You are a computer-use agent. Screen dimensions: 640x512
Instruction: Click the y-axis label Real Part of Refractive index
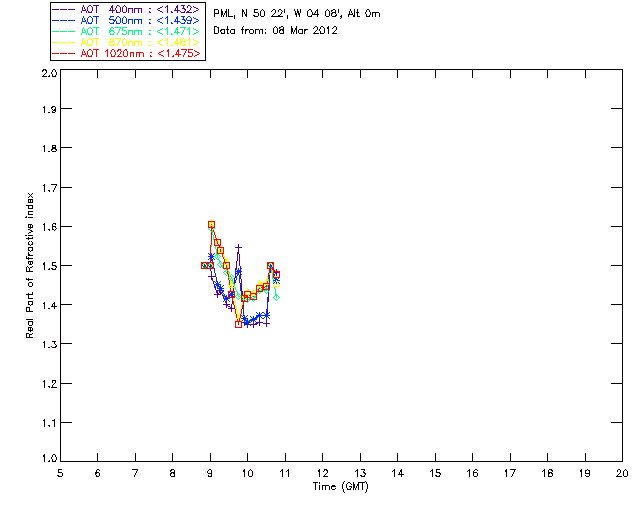coord(29,265)
